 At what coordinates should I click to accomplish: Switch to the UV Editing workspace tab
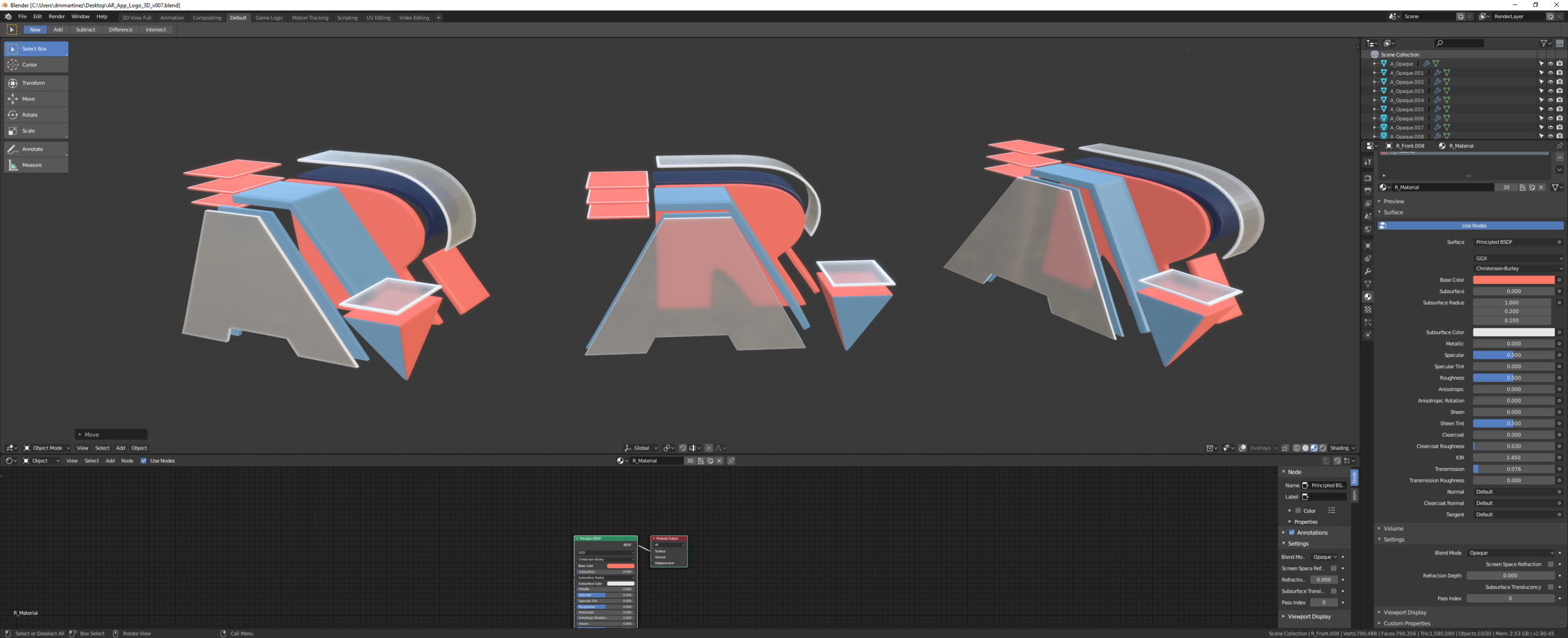click(378, 18)
